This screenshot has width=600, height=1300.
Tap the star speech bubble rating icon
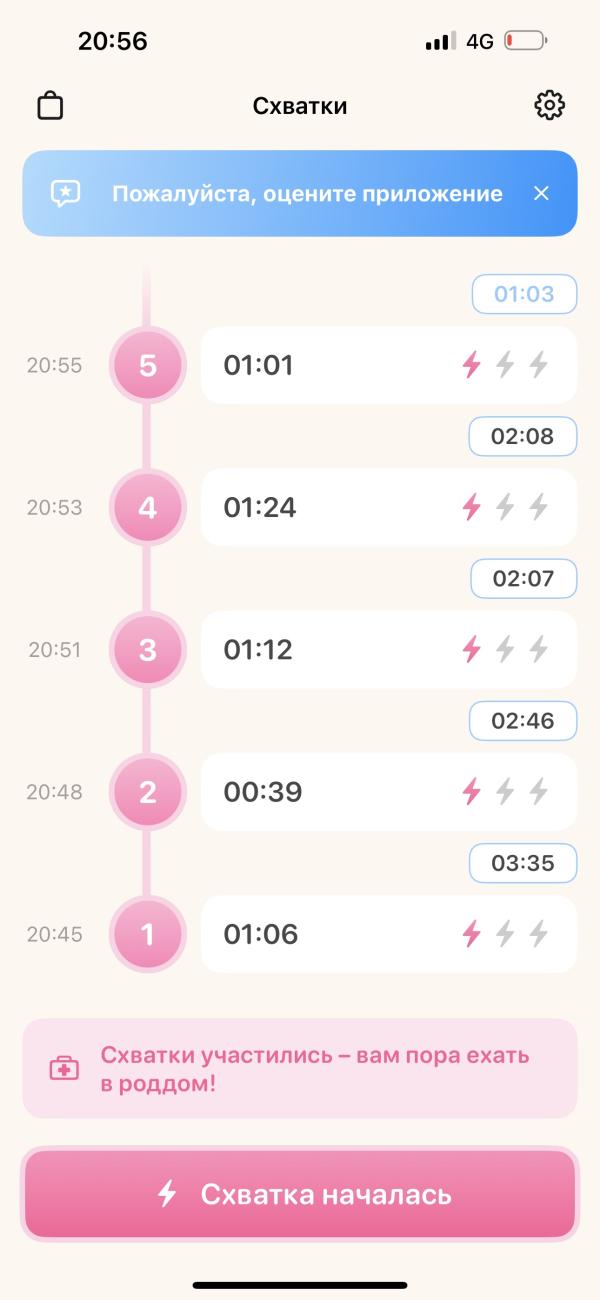coord(66,193)
